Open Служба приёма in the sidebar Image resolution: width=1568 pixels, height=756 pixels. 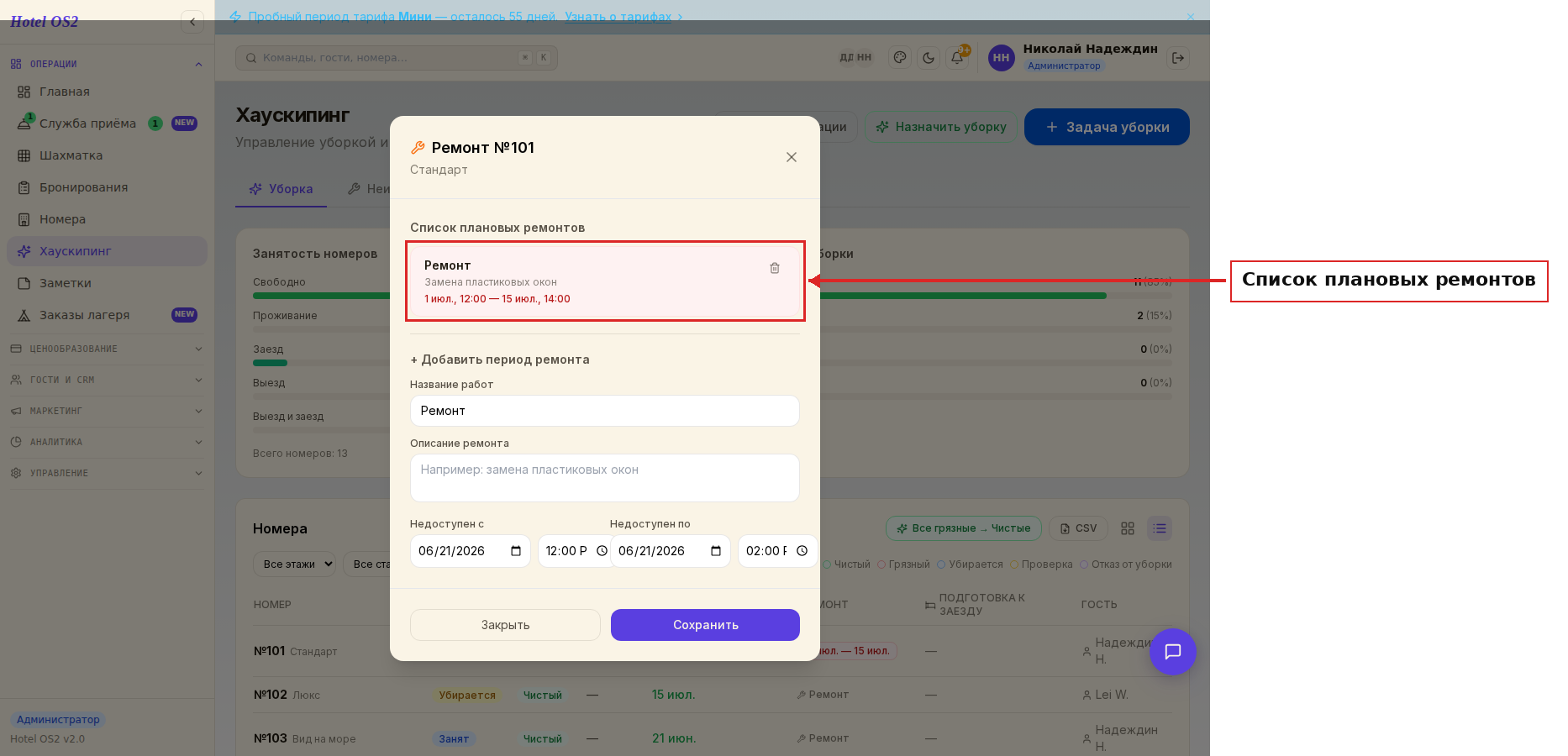click(107, 123)
